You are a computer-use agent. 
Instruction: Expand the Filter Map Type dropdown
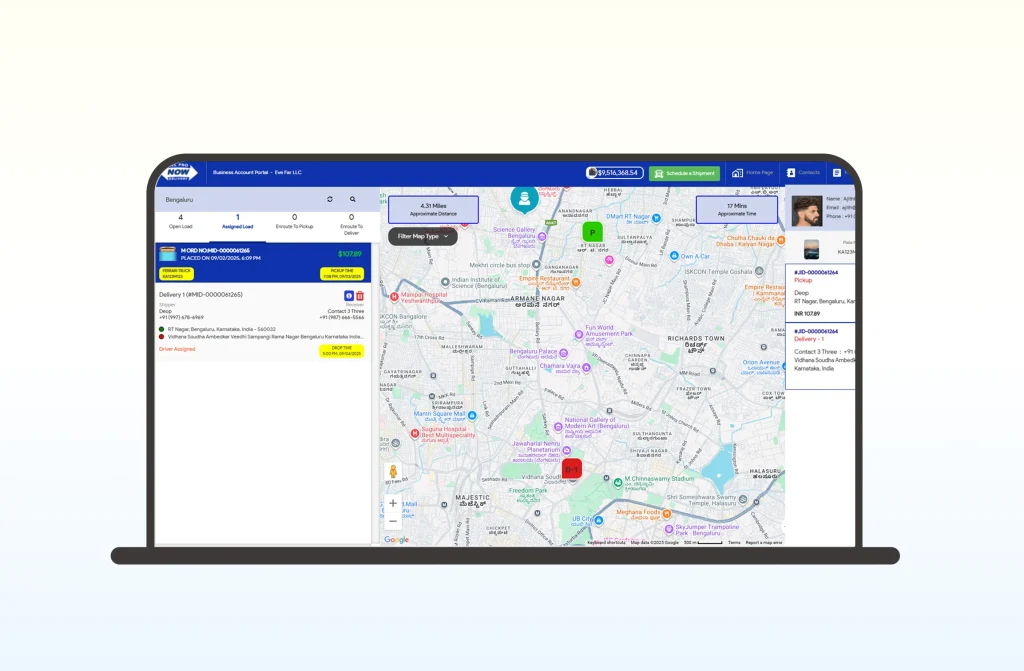(422, 236)
